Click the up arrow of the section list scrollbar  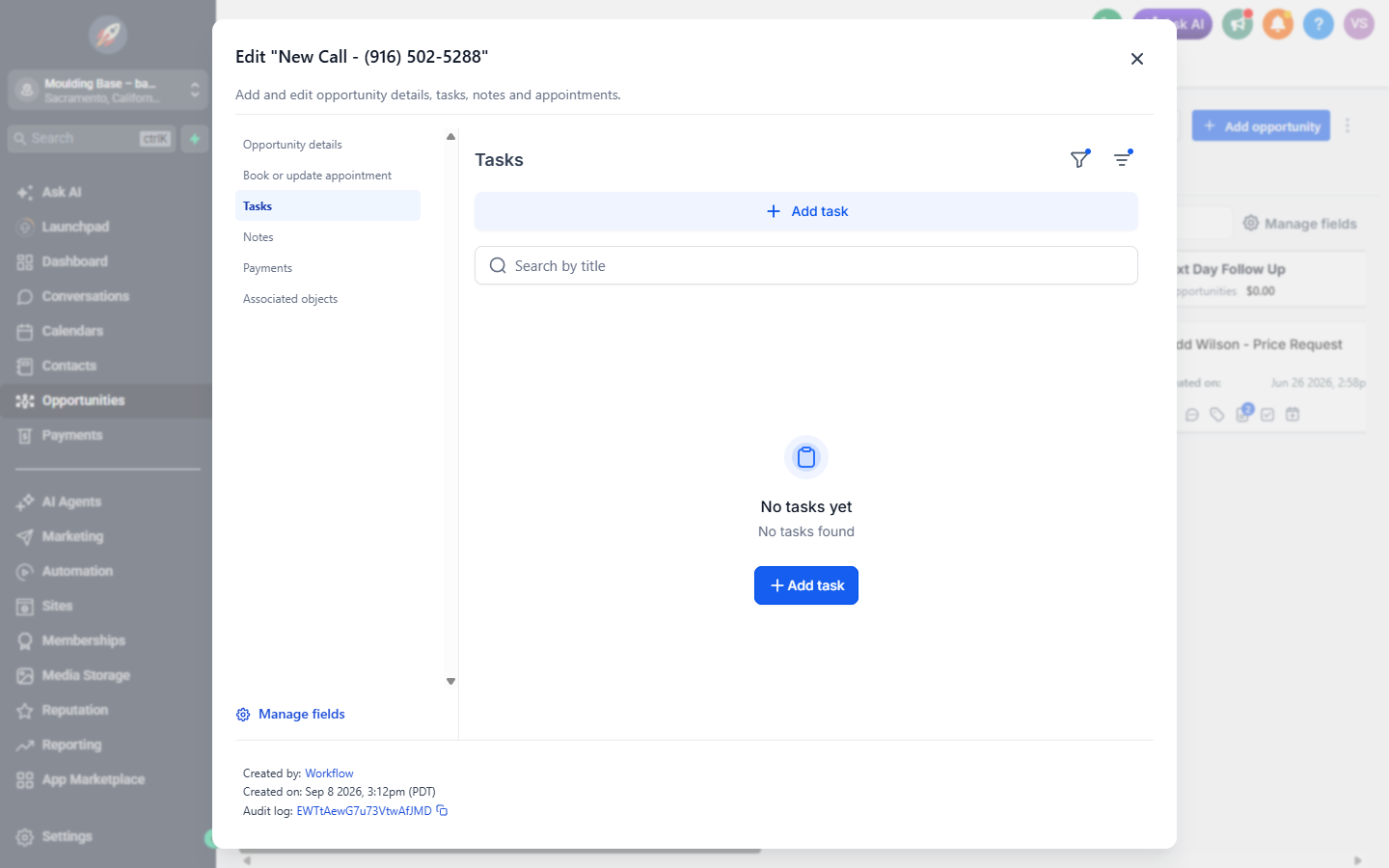pos(450,137)
